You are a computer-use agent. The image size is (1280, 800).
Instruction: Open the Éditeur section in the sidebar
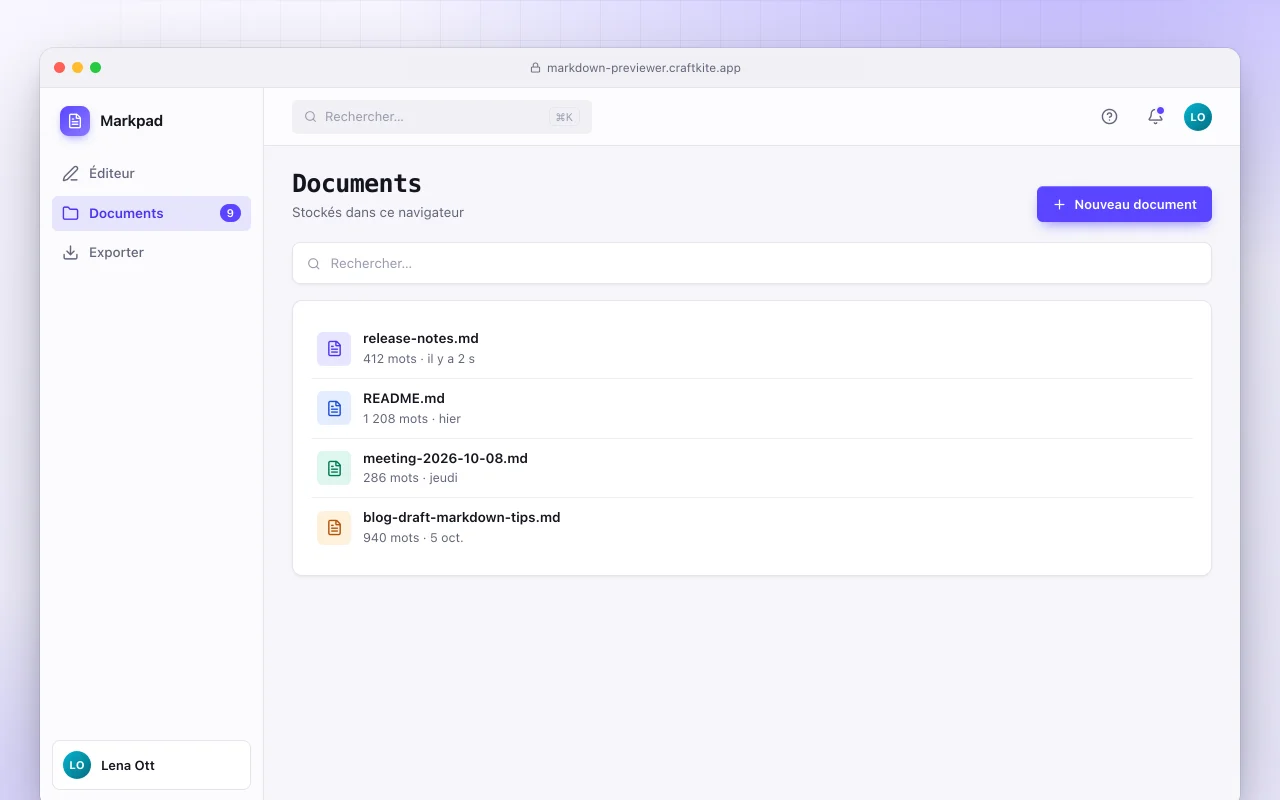151,173
